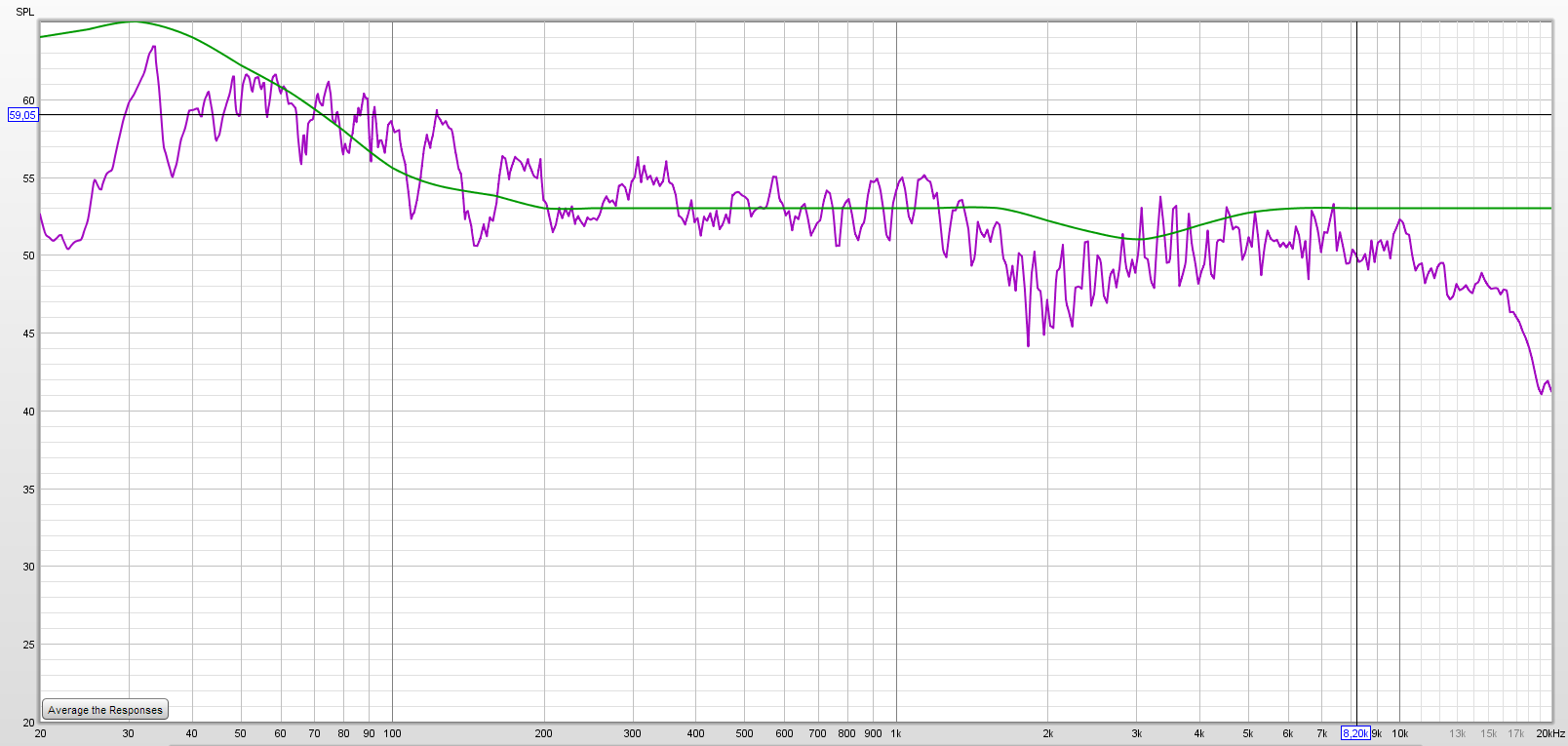Click the 30 label on the SPL axis
1568x746 pixels.
point(28,567)
